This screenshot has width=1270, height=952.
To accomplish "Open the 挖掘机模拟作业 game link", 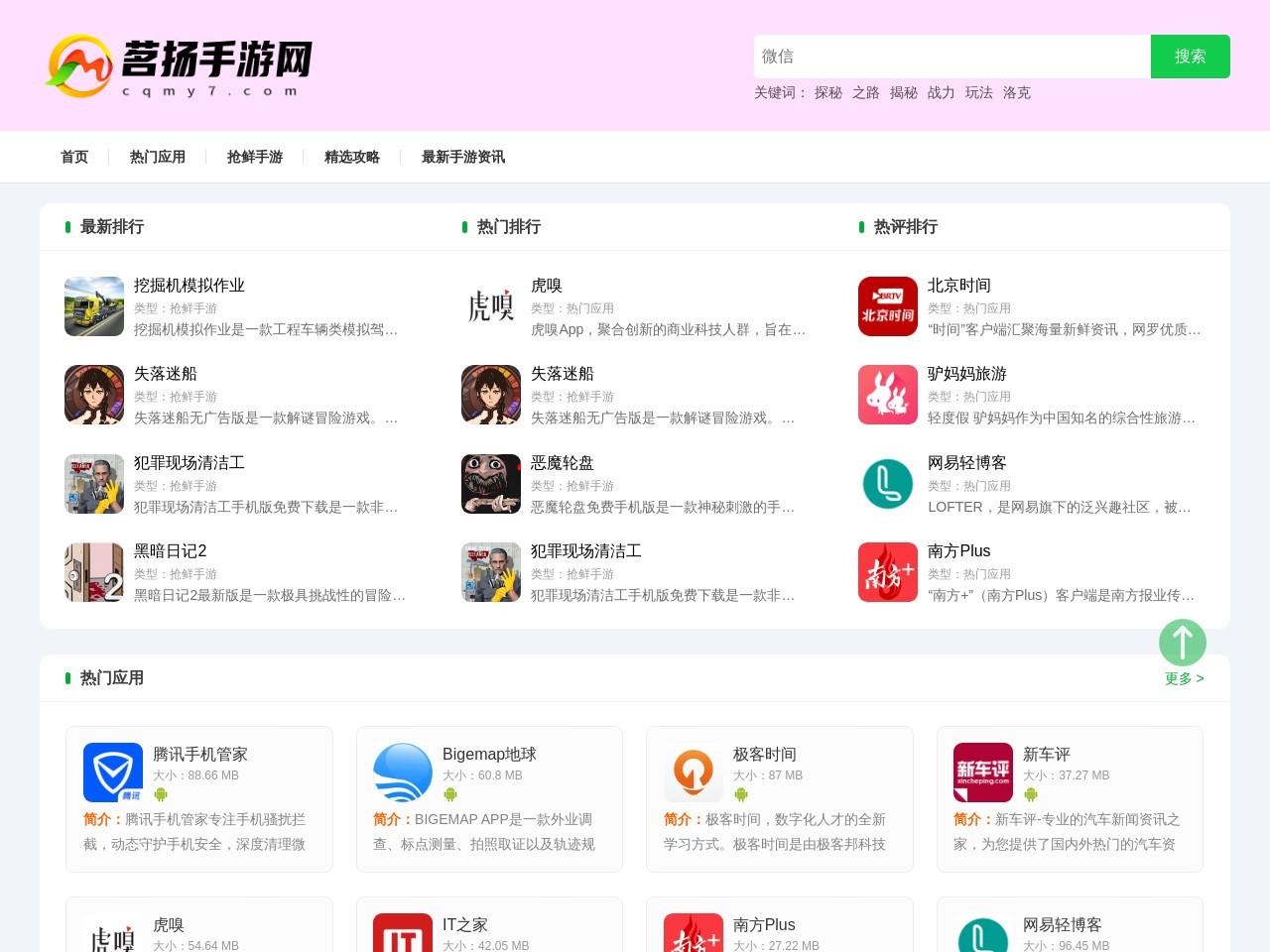I will coord(188,285).
